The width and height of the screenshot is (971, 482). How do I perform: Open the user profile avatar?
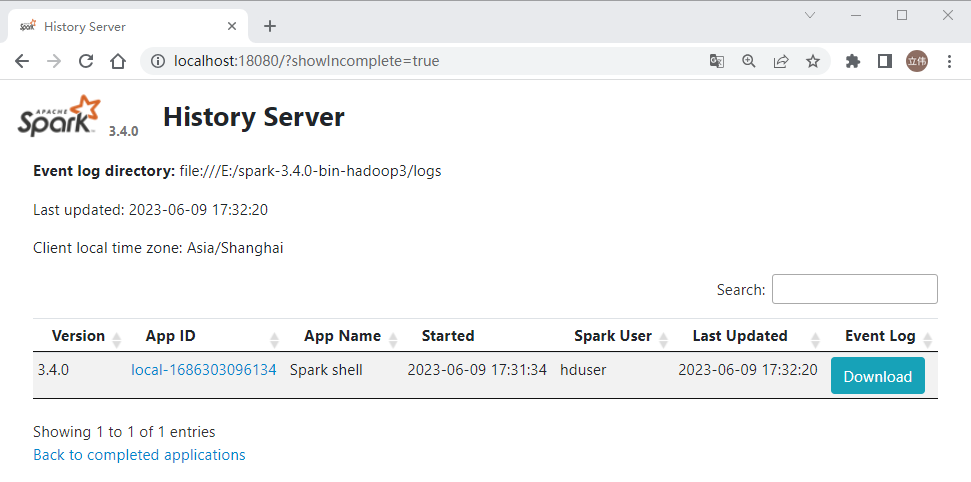click(917, 61)
